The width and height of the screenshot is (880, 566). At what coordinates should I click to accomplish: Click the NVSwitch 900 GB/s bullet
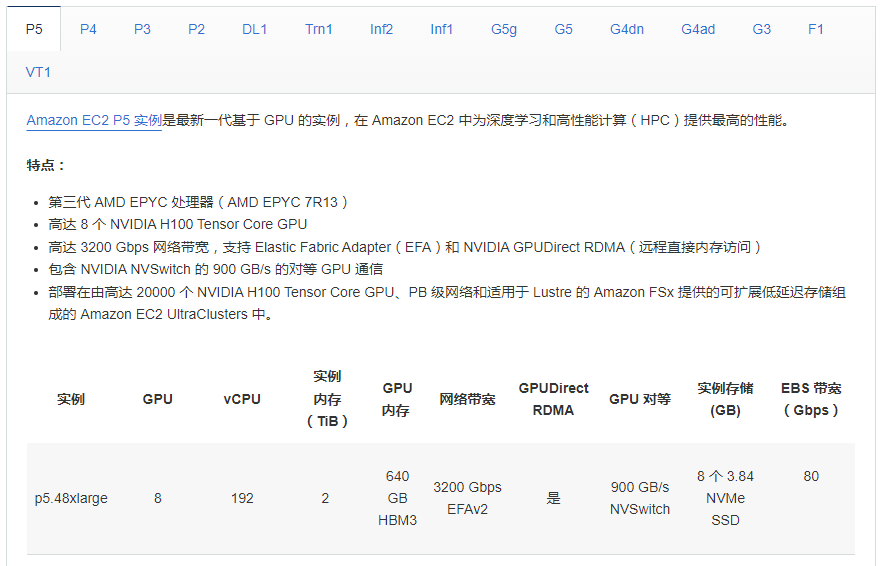coord(216,269)
